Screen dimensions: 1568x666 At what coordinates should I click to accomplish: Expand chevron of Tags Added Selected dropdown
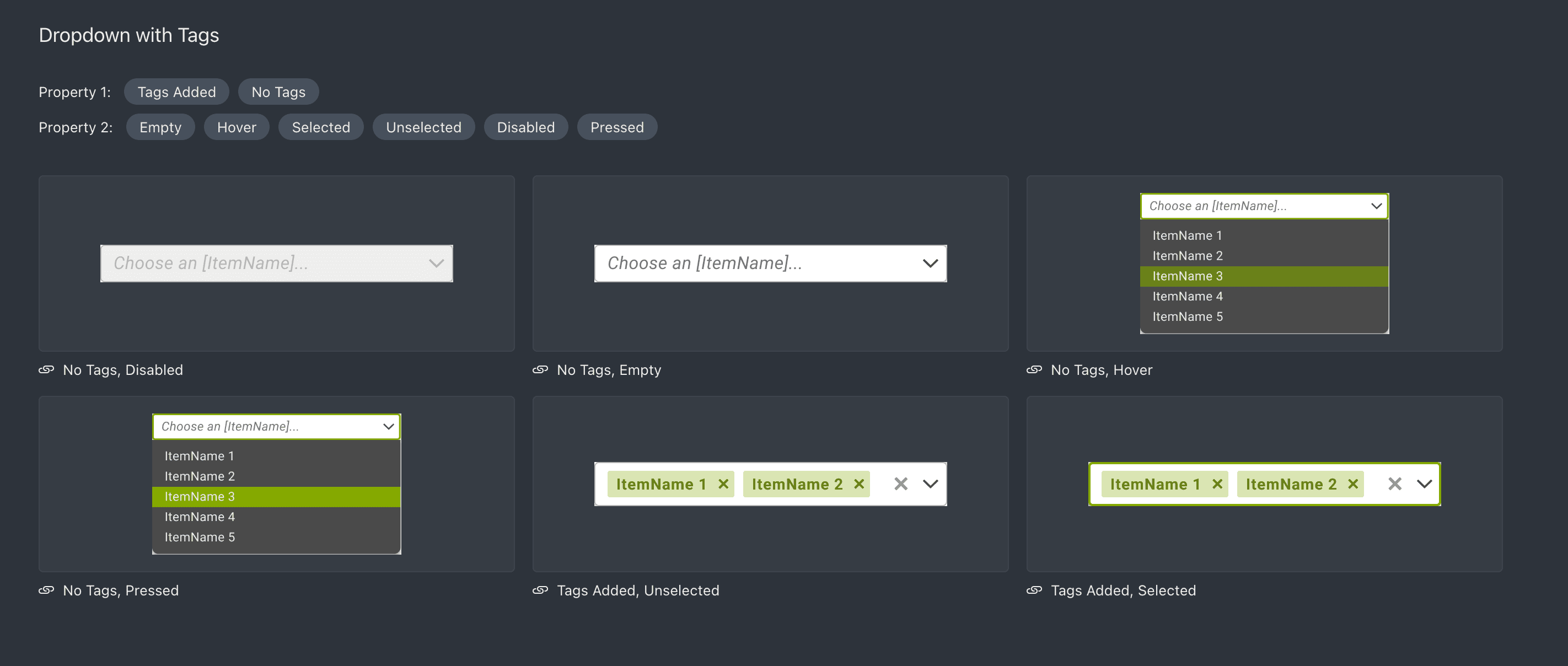coord(1424,484)
